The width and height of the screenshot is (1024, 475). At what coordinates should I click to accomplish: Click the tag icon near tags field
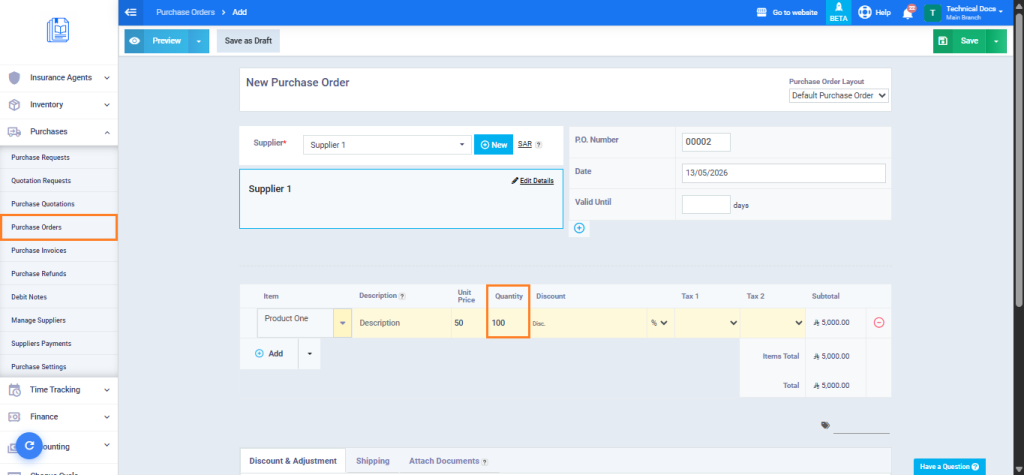point(825,425)
